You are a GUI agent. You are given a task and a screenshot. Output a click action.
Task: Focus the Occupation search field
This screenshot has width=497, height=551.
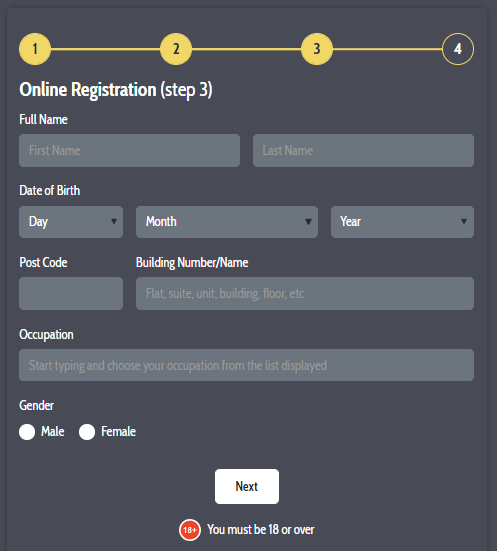(246, 365)
